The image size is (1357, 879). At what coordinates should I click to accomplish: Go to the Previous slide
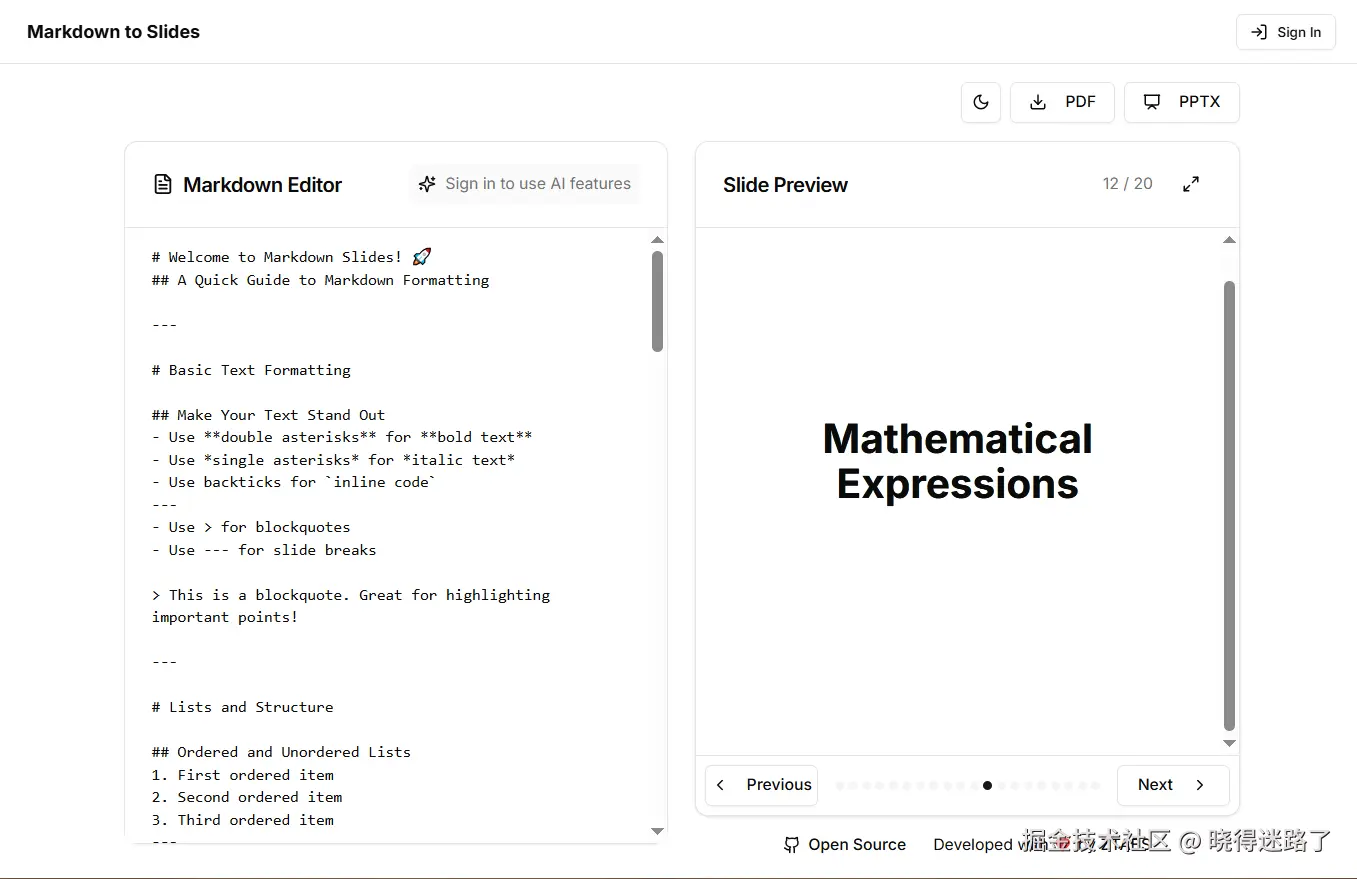761,785
